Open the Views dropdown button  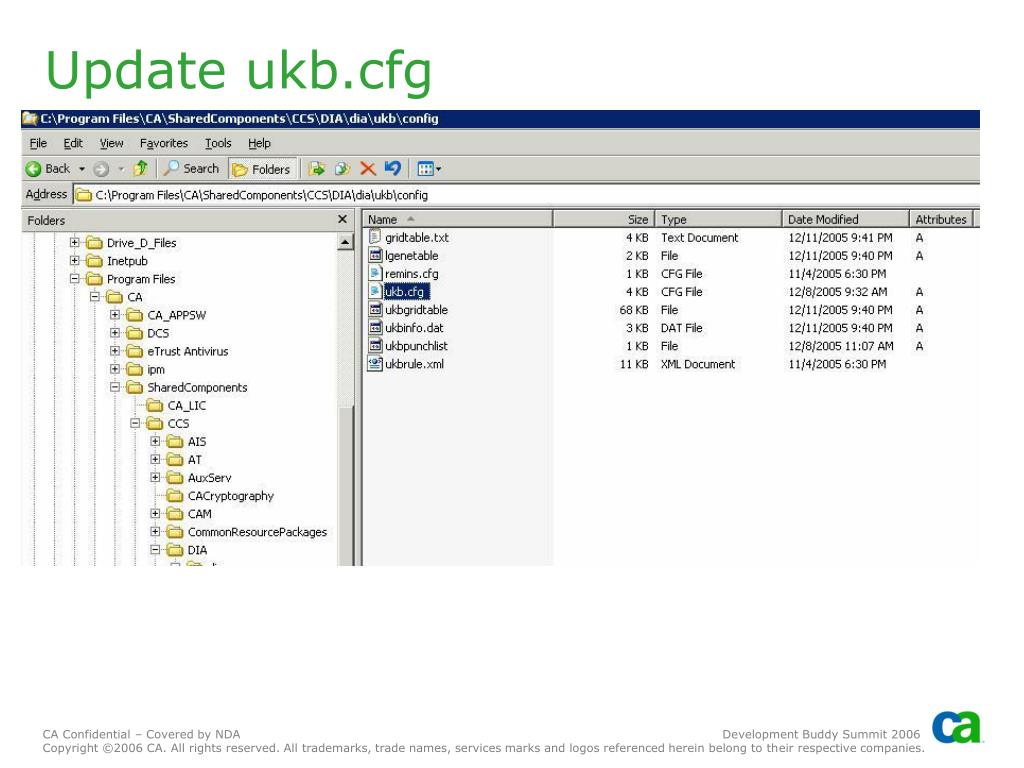[429, 169]
